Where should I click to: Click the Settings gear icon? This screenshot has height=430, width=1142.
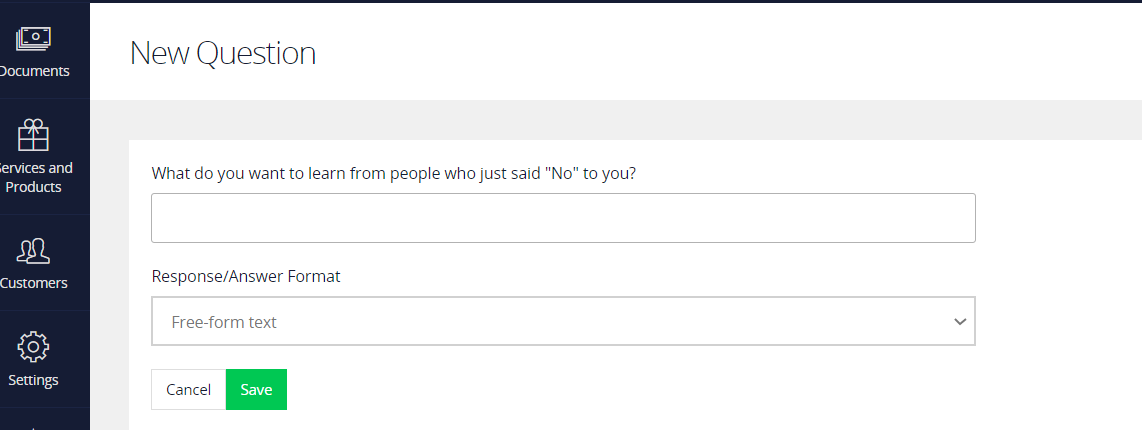coord(33,347)
